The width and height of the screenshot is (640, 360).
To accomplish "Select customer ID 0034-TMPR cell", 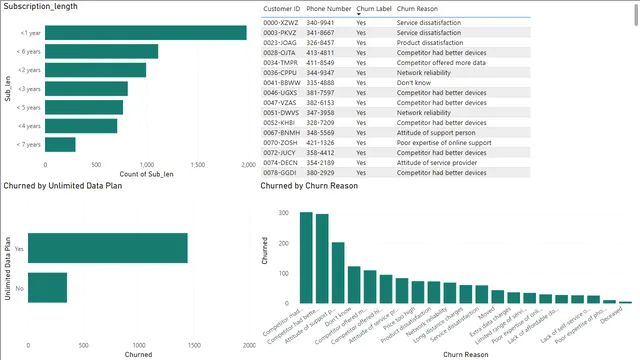I will (x=280, y=63).
